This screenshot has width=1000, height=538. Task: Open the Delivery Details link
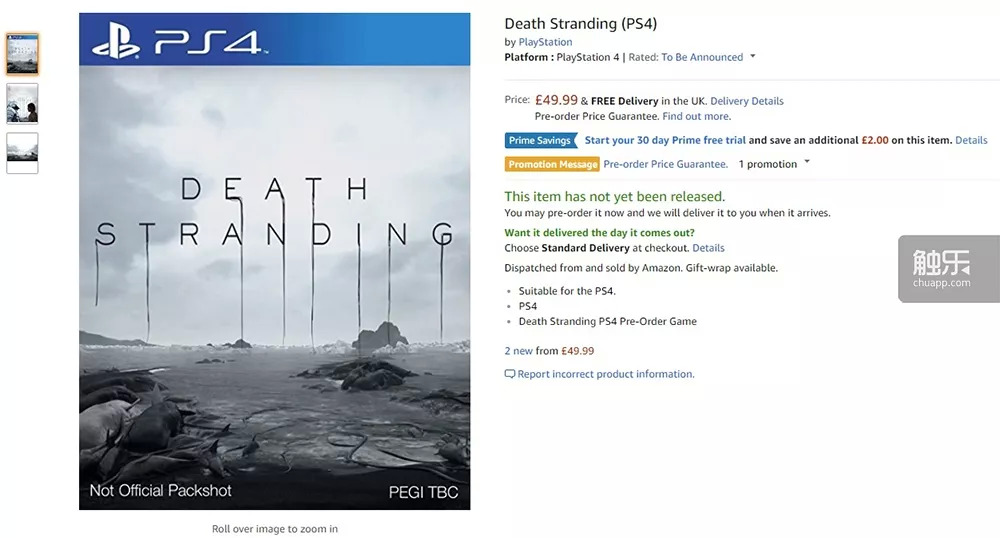[746, 101]
